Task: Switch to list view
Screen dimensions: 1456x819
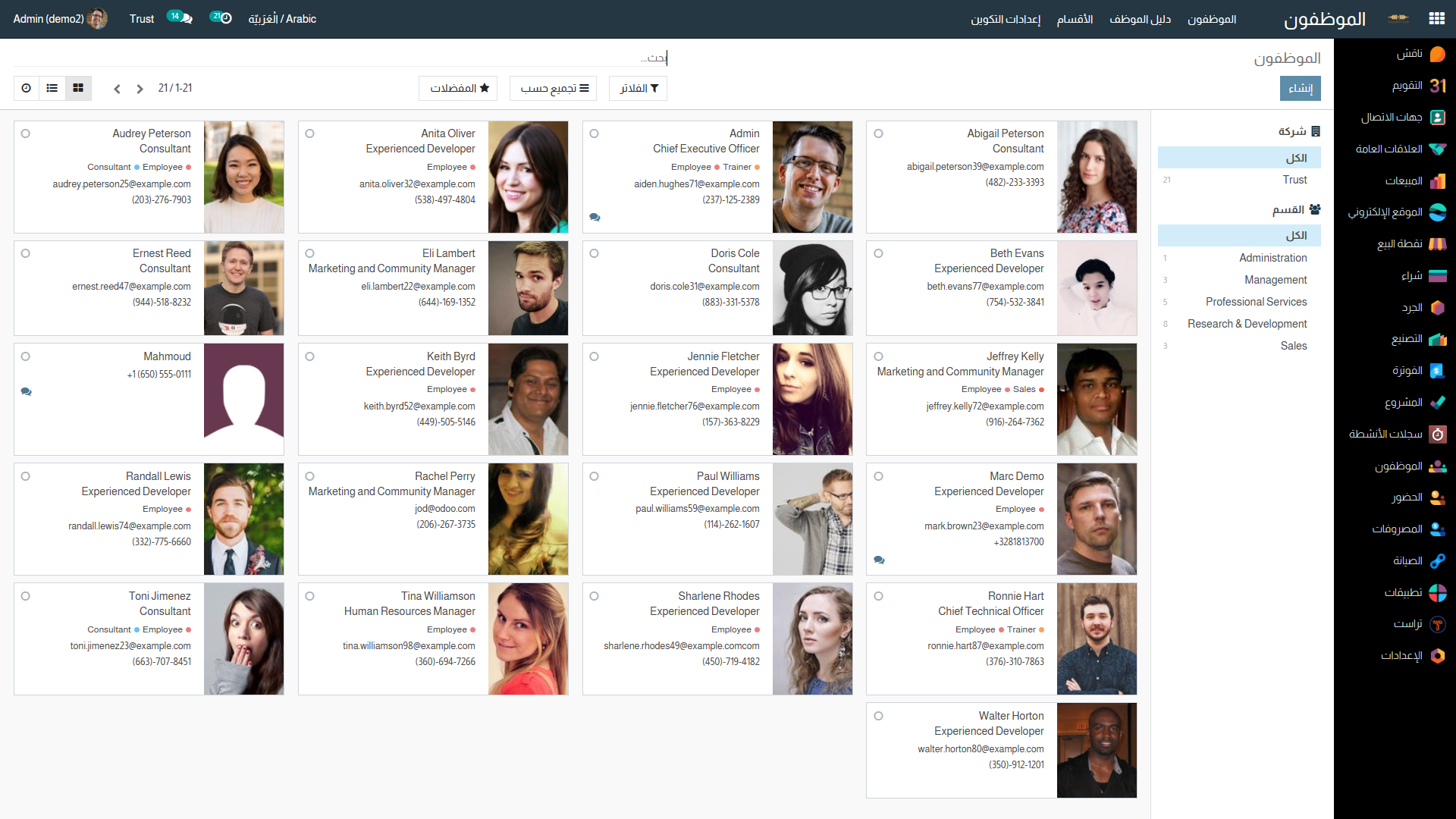Action: [x=52, y=88]
